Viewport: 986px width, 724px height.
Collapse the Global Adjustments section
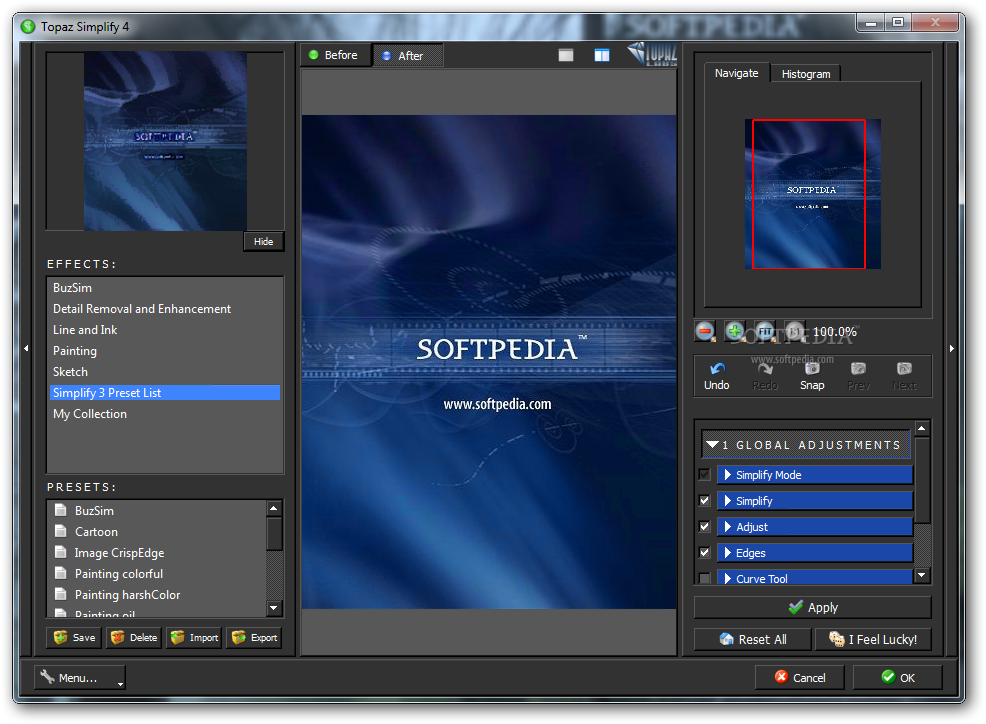711,445
